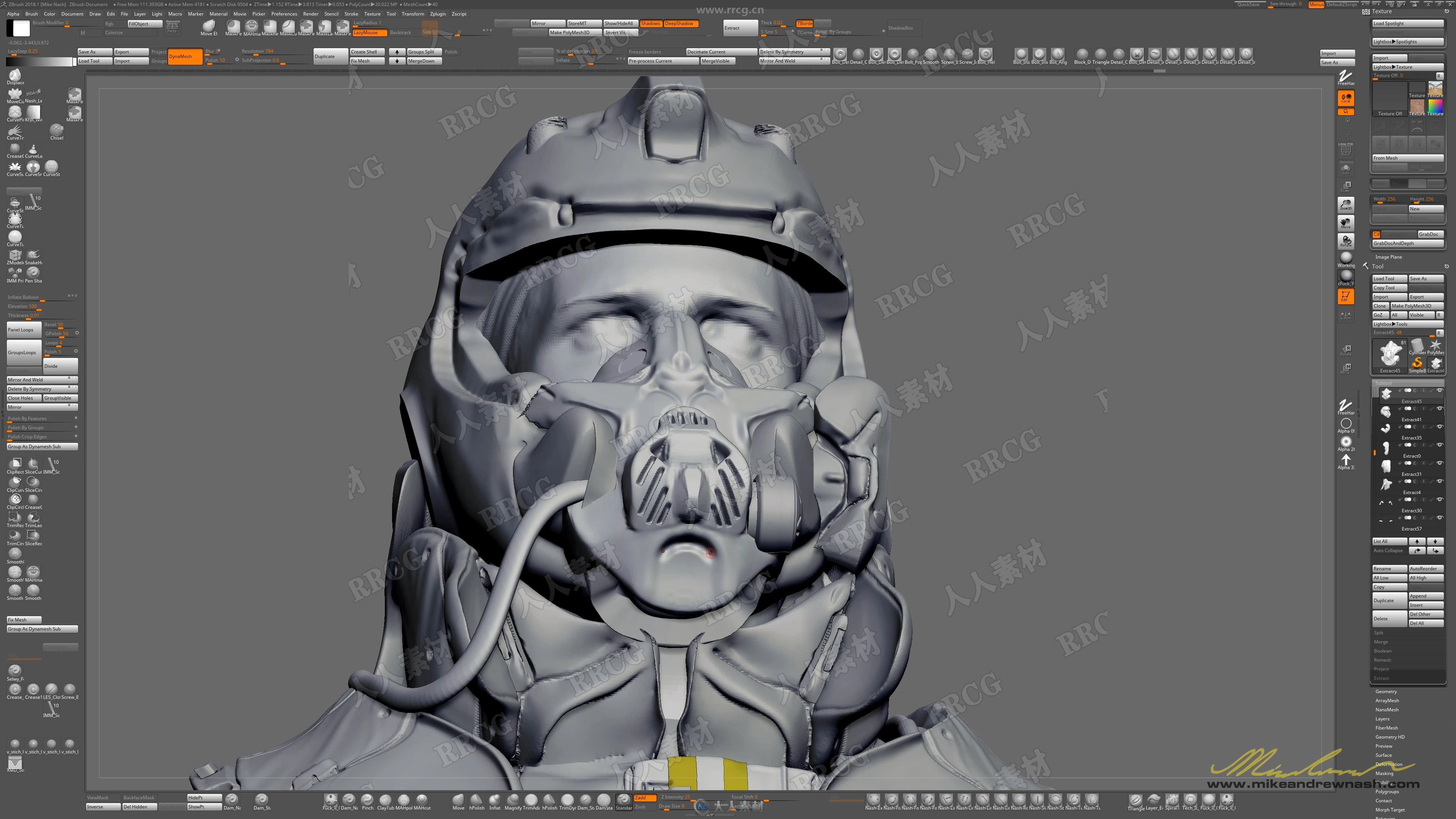The width and height of the screenshot is (1456, 819).
Task: Toggle visibility eye of Extract35 subtool
Action: tap(1440, 427)
